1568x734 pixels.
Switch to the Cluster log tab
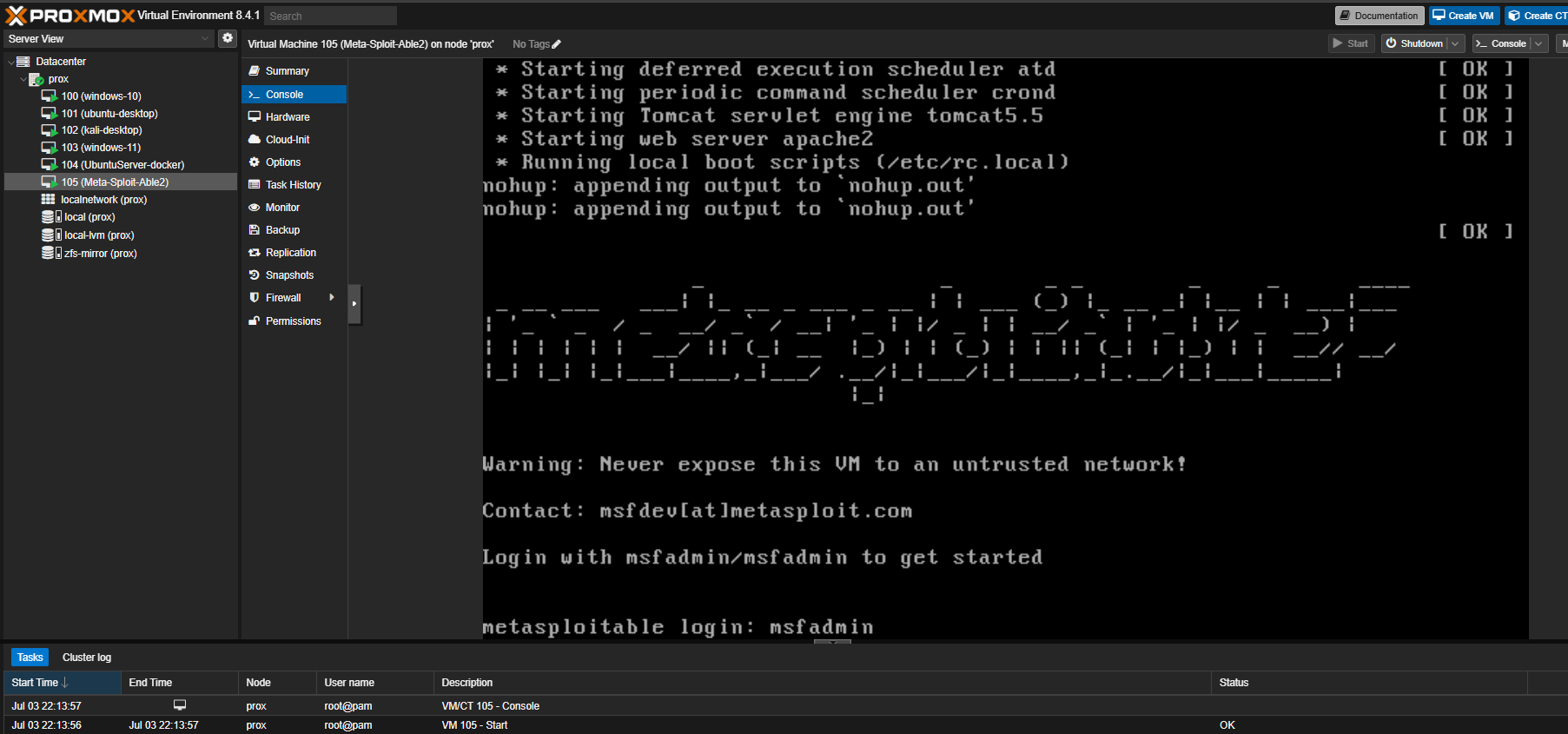click(x=87, y=658)
